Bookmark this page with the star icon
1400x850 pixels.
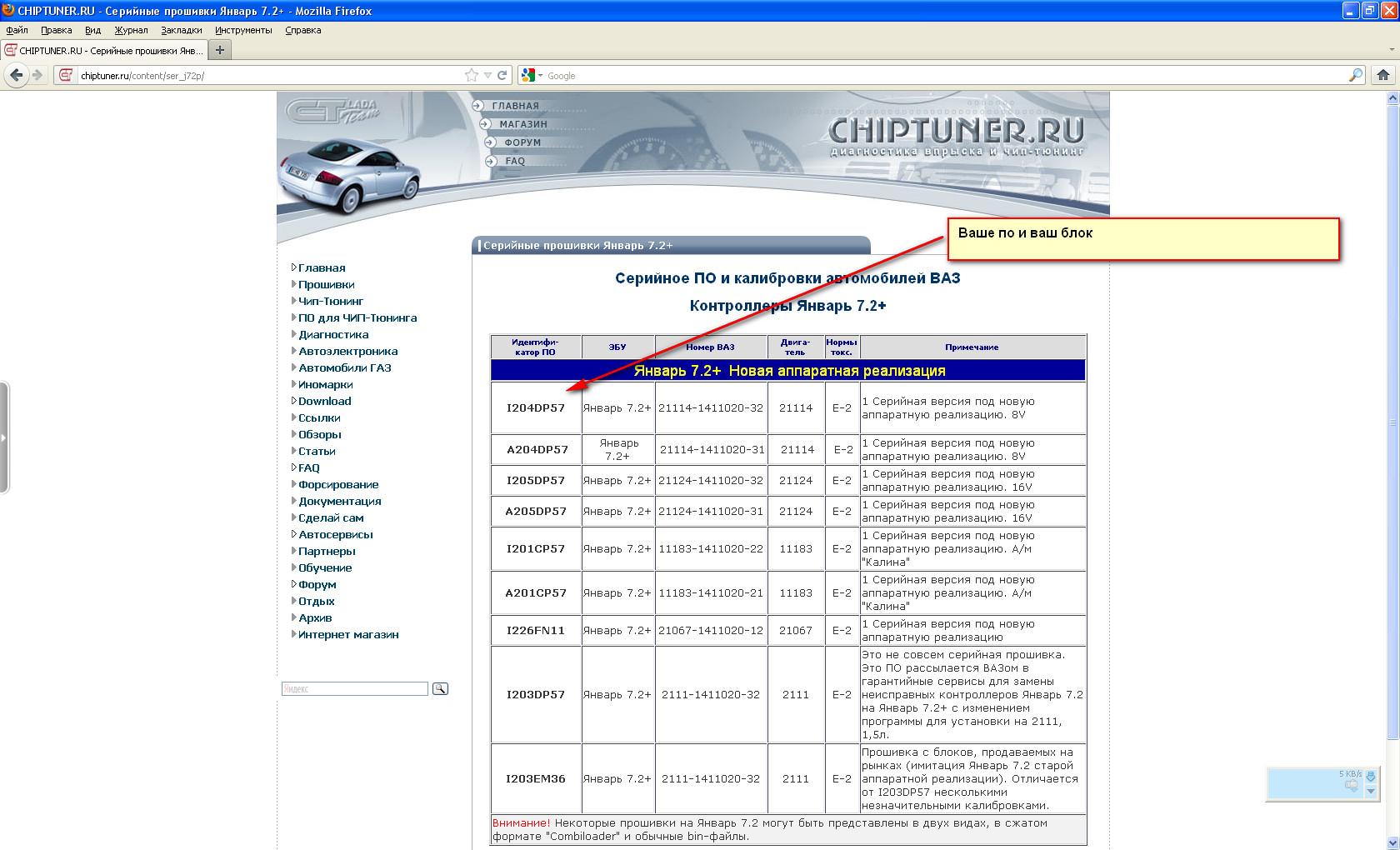coord(472,75)
